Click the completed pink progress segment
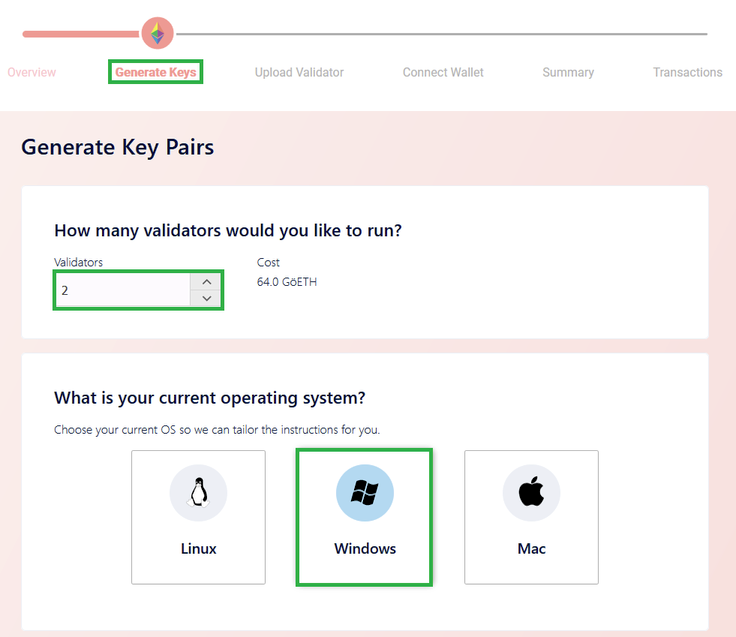 point(82,34)
